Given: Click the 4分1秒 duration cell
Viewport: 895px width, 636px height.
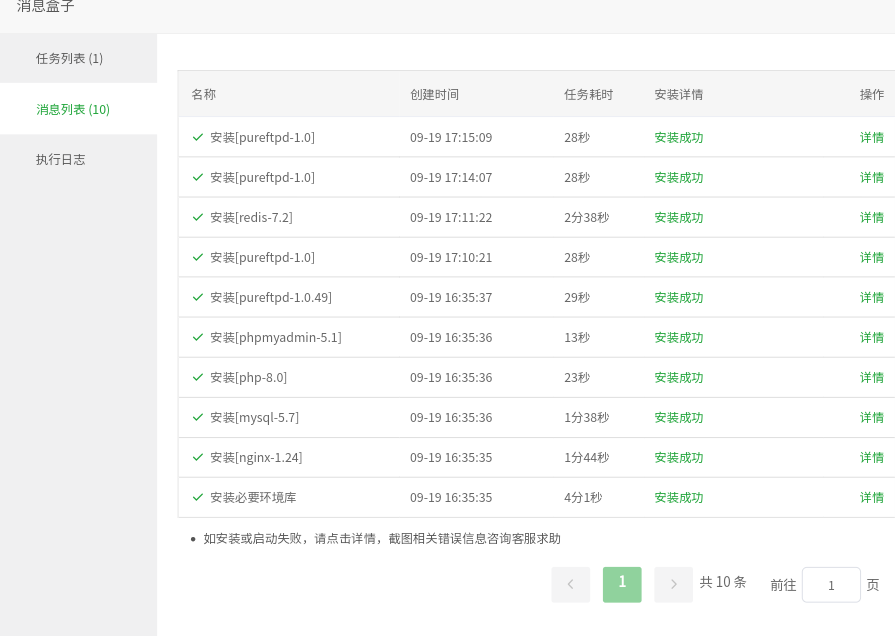Looking at the screenshot, I should [583, 497].
